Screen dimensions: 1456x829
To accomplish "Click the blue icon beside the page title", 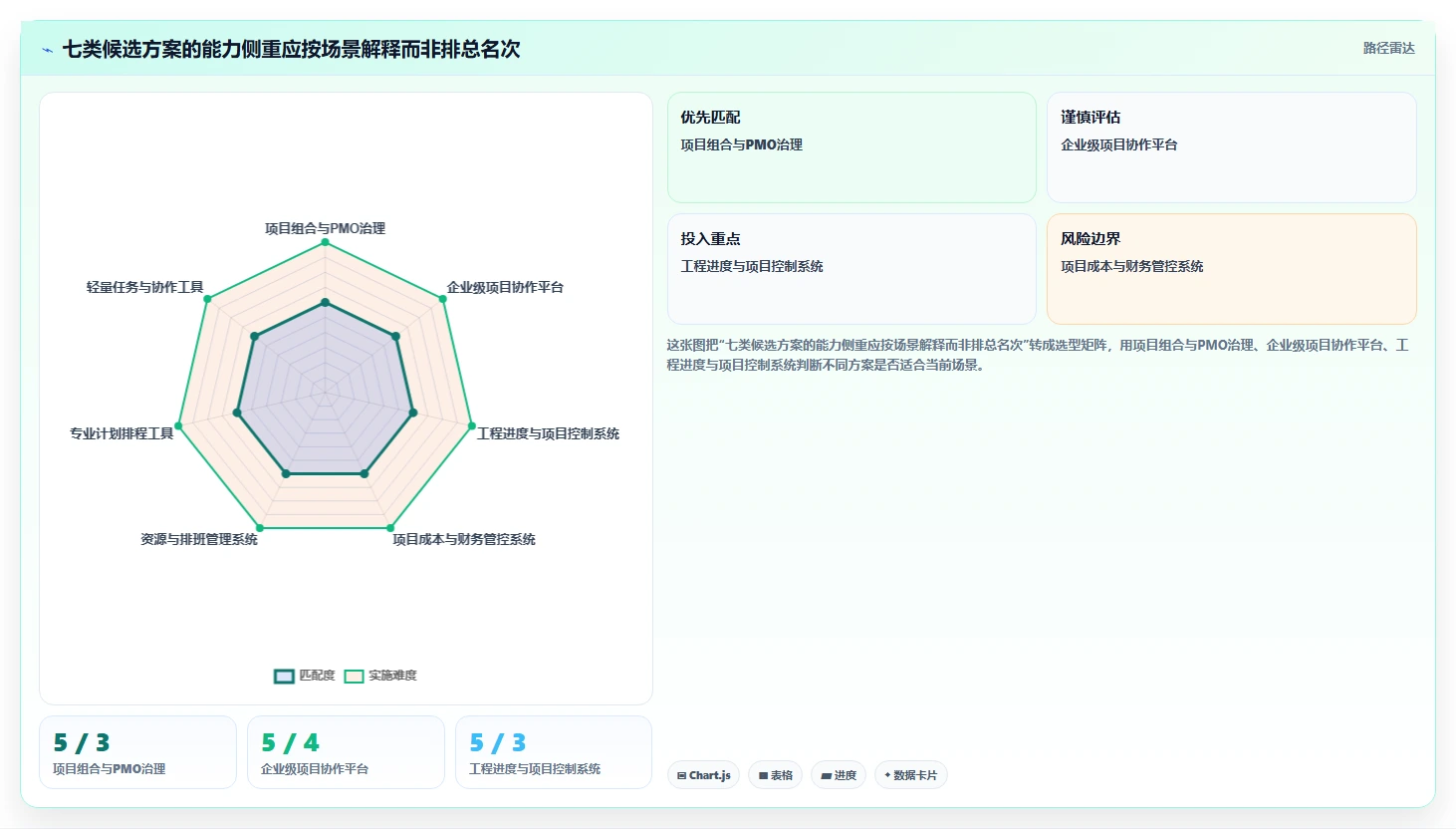I will pyautogui.click(x=47, y=50).
